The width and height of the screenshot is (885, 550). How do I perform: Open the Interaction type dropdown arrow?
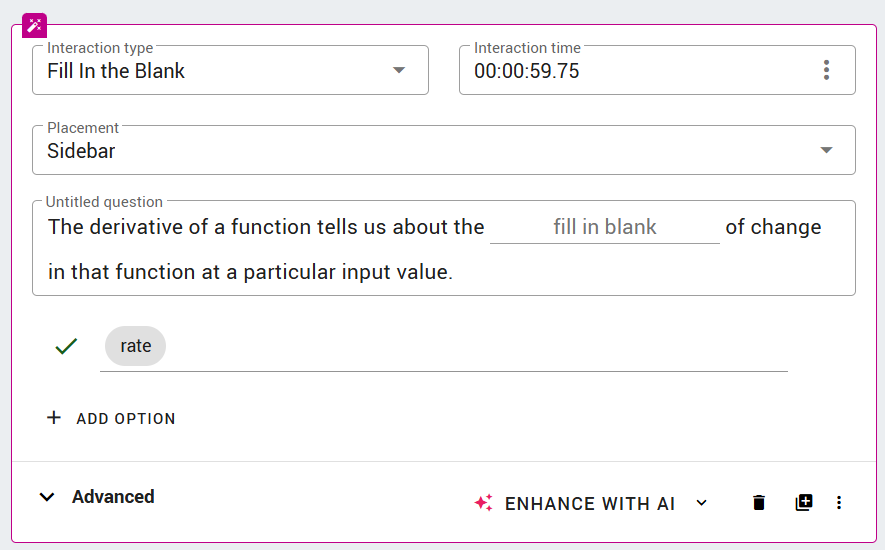click(399, 71)
